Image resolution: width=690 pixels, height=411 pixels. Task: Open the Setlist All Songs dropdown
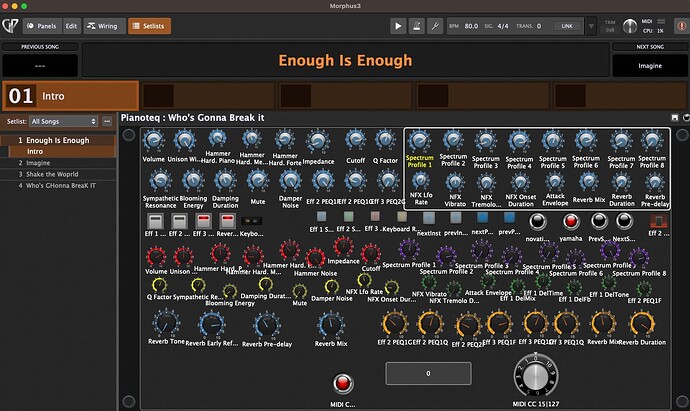point(63,121)
